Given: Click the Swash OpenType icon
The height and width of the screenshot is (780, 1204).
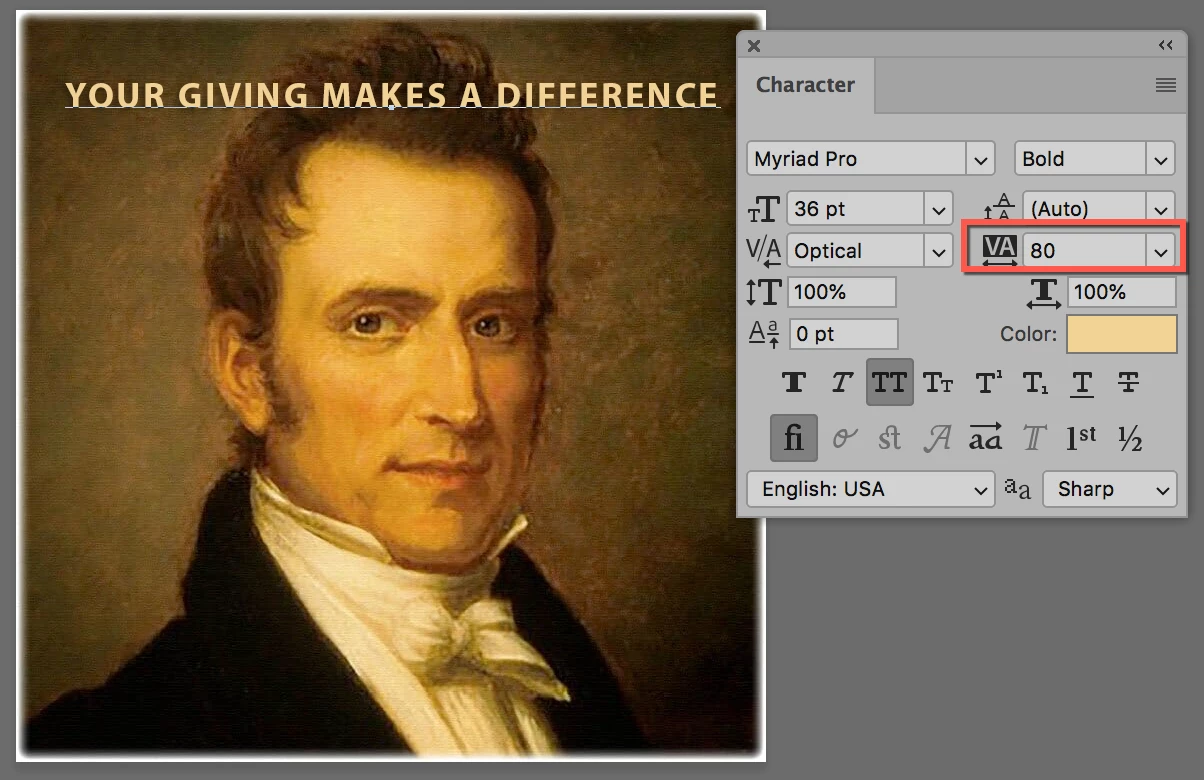Looking at the screenshot, I should click(936, 438).
